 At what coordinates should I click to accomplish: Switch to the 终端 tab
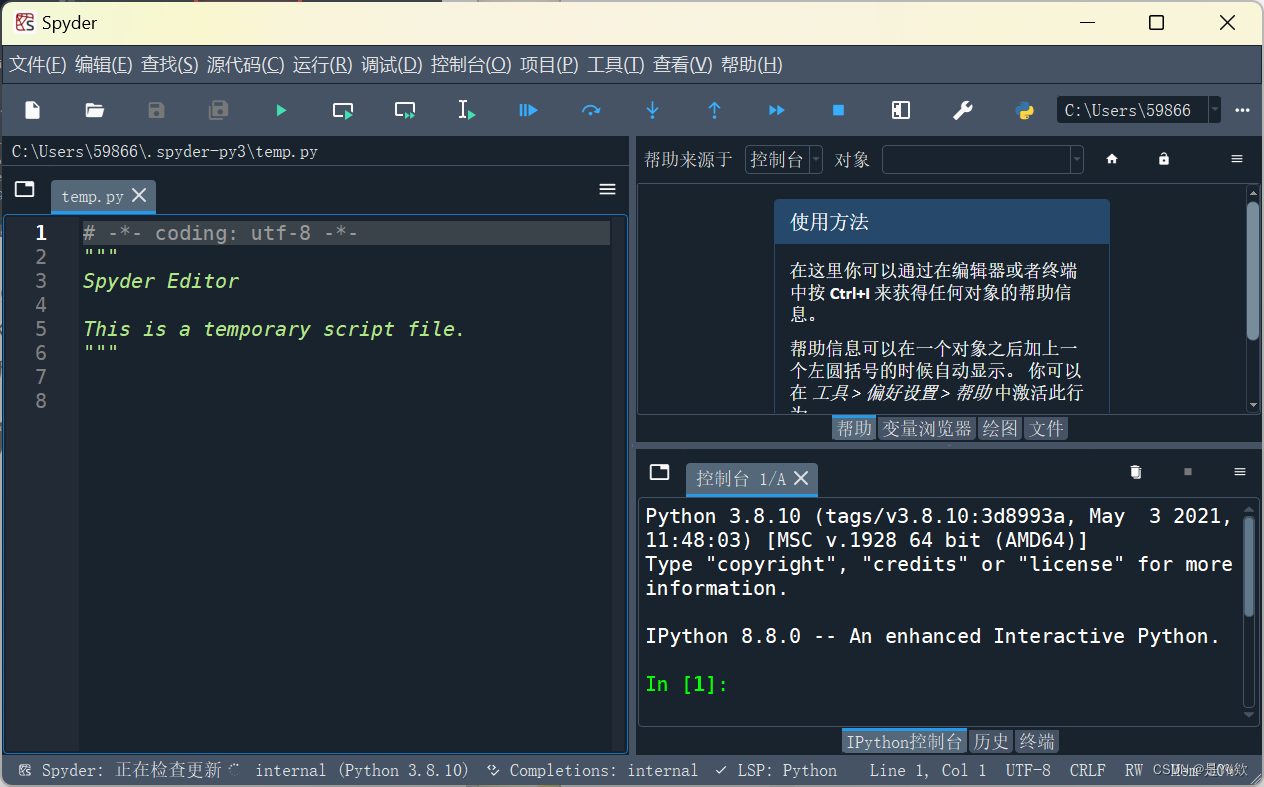coord(1037,742)
